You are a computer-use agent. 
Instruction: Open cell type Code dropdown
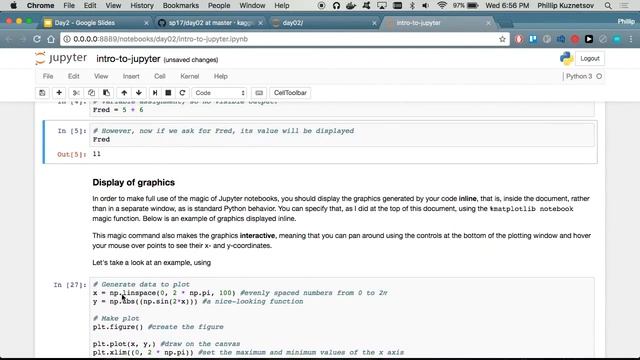point(219,93)
